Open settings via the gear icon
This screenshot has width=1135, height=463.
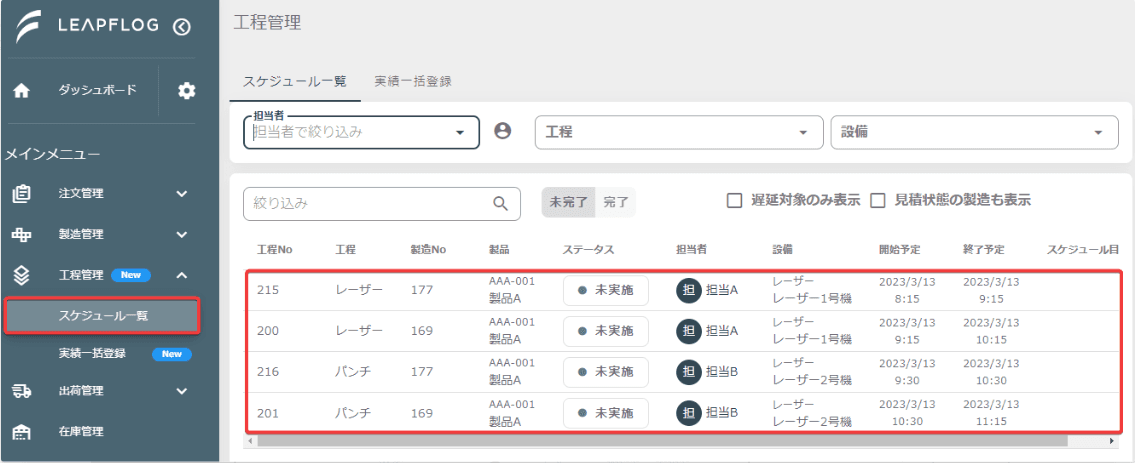(187, 91)
